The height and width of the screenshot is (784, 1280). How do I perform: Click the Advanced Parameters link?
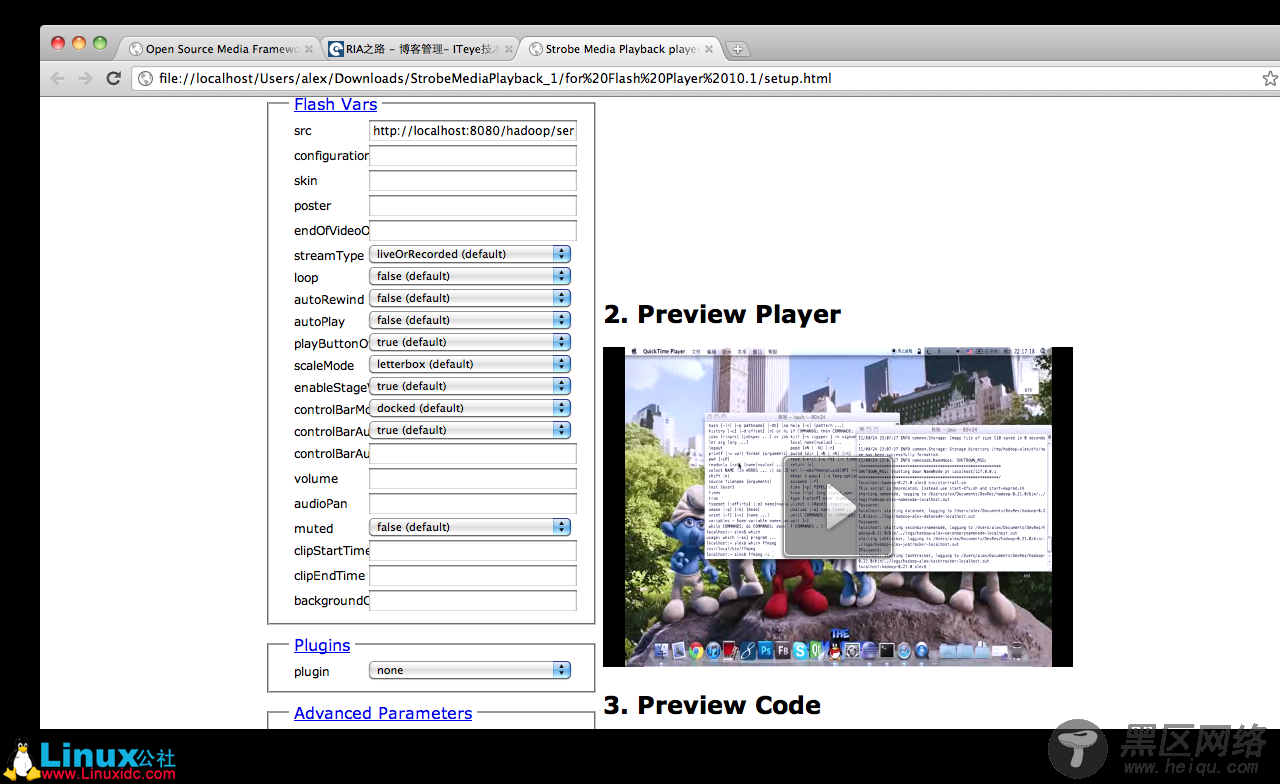[382, 713]
